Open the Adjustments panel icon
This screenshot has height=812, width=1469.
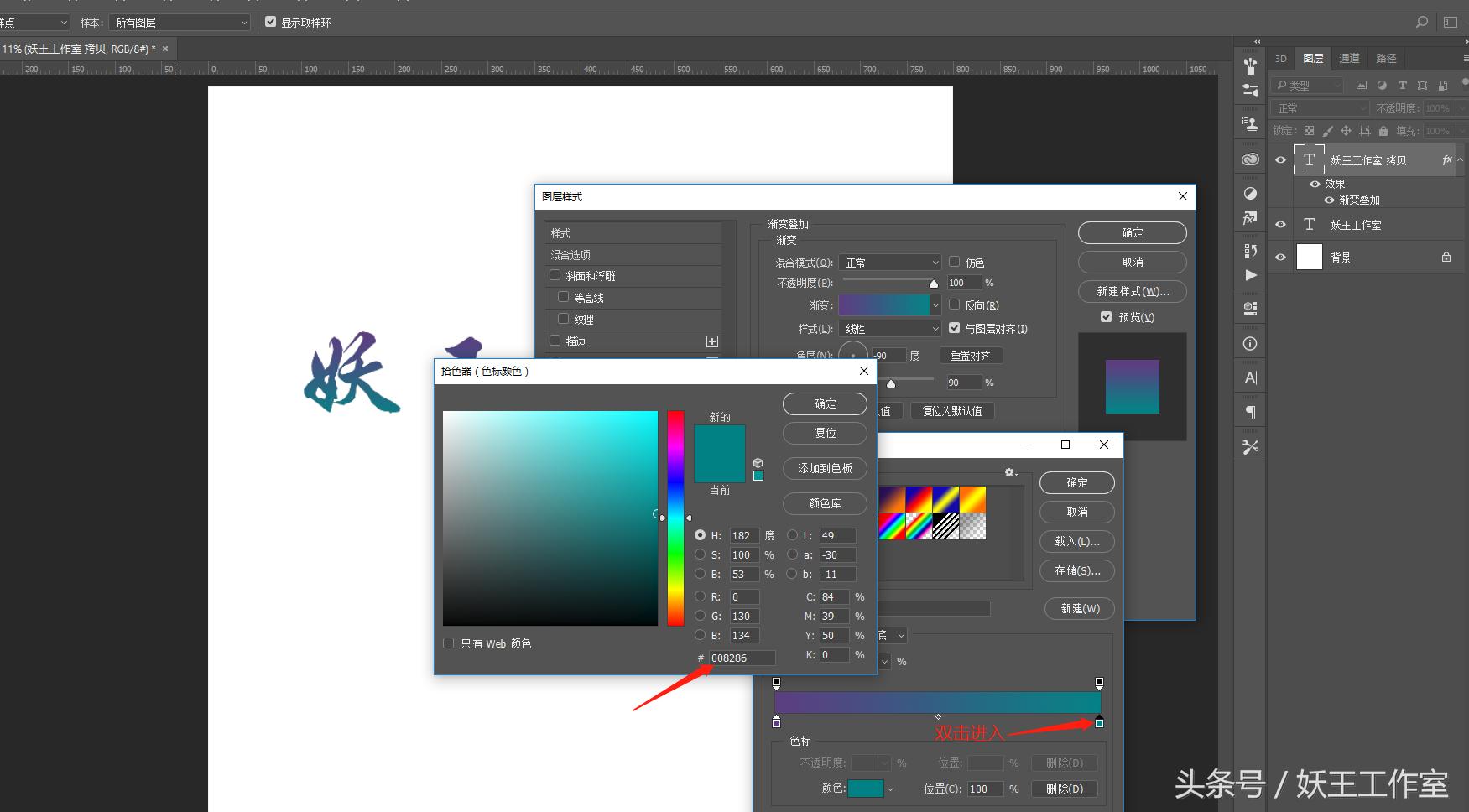coord(1250,193)
